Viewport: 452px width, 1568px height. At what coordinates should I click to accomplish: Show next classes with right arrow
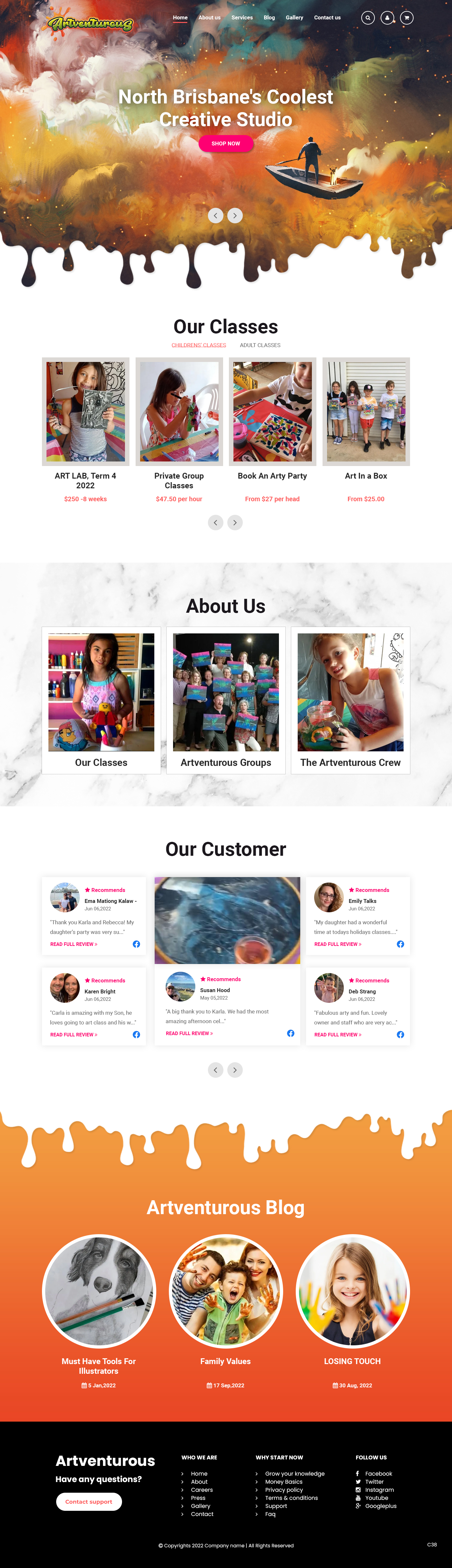coord(235,522)
